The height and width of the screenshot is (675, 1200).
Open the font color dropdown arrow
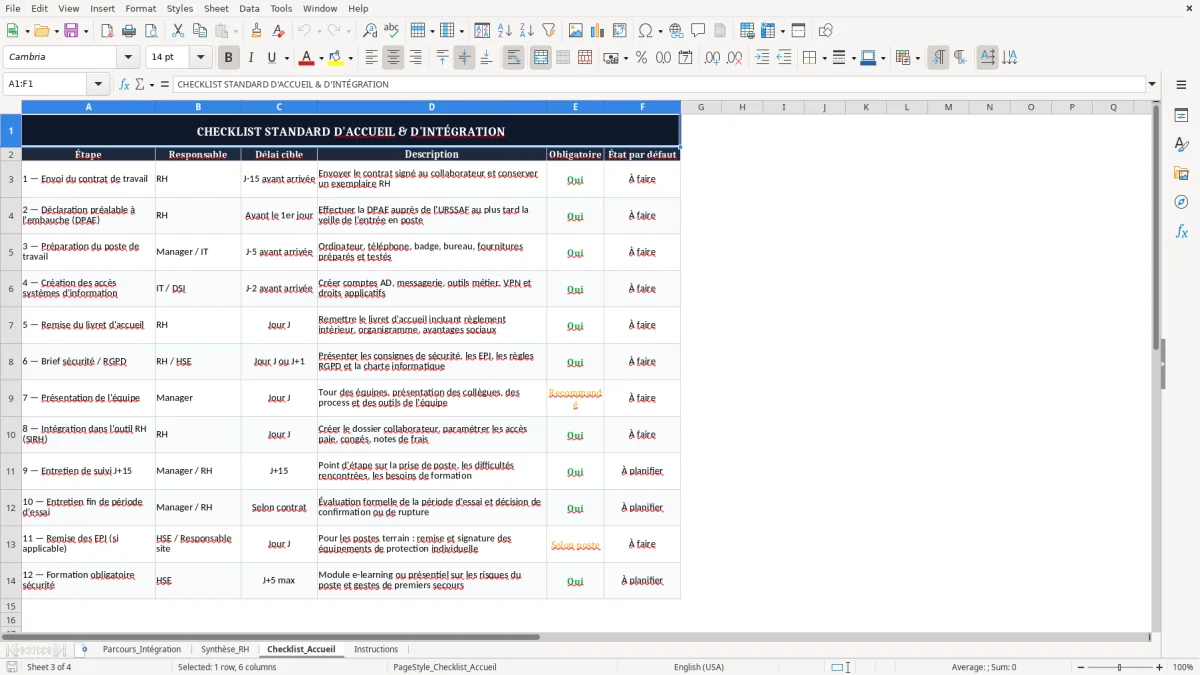(x=322, y=58)
